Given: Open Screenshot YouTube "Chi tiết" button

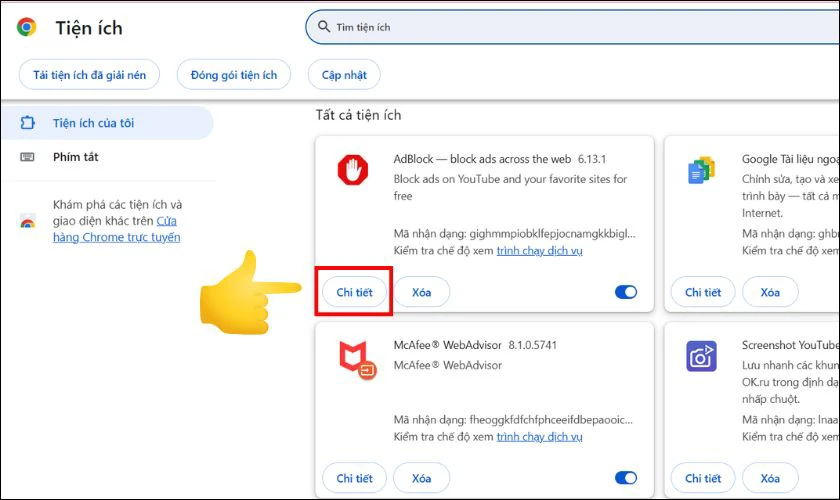Looking at the screenshot, I should 703,478.
